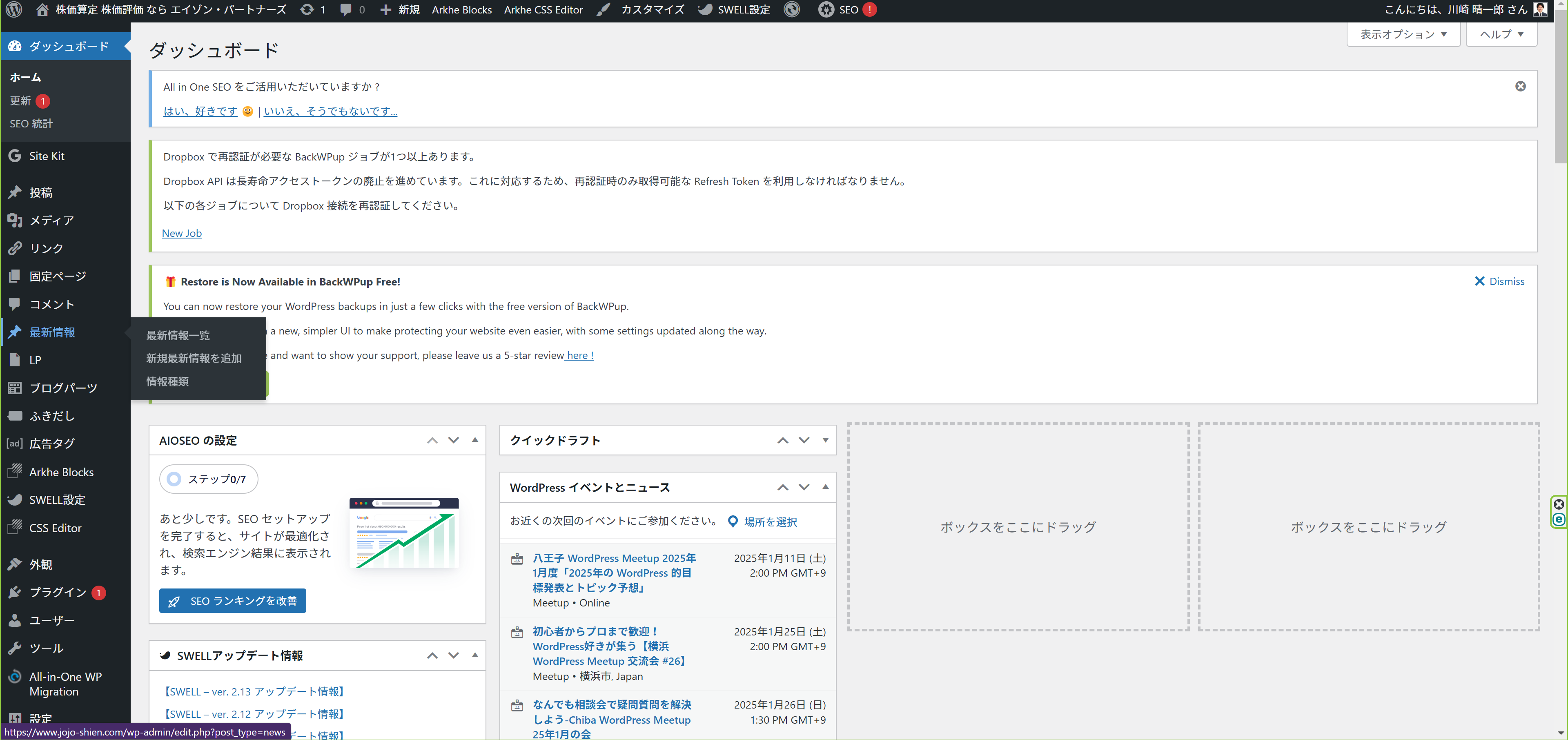
Task: Open Arkhe Blocks in the admin bar
Action: (461, 10)
